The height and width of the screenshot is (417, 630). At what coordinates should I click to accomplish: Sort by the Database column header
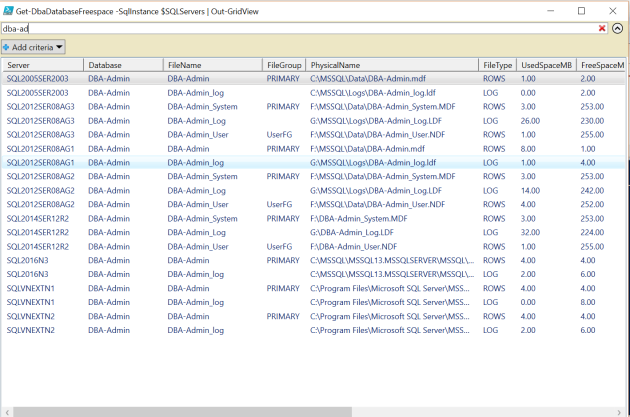click(123, 65)
